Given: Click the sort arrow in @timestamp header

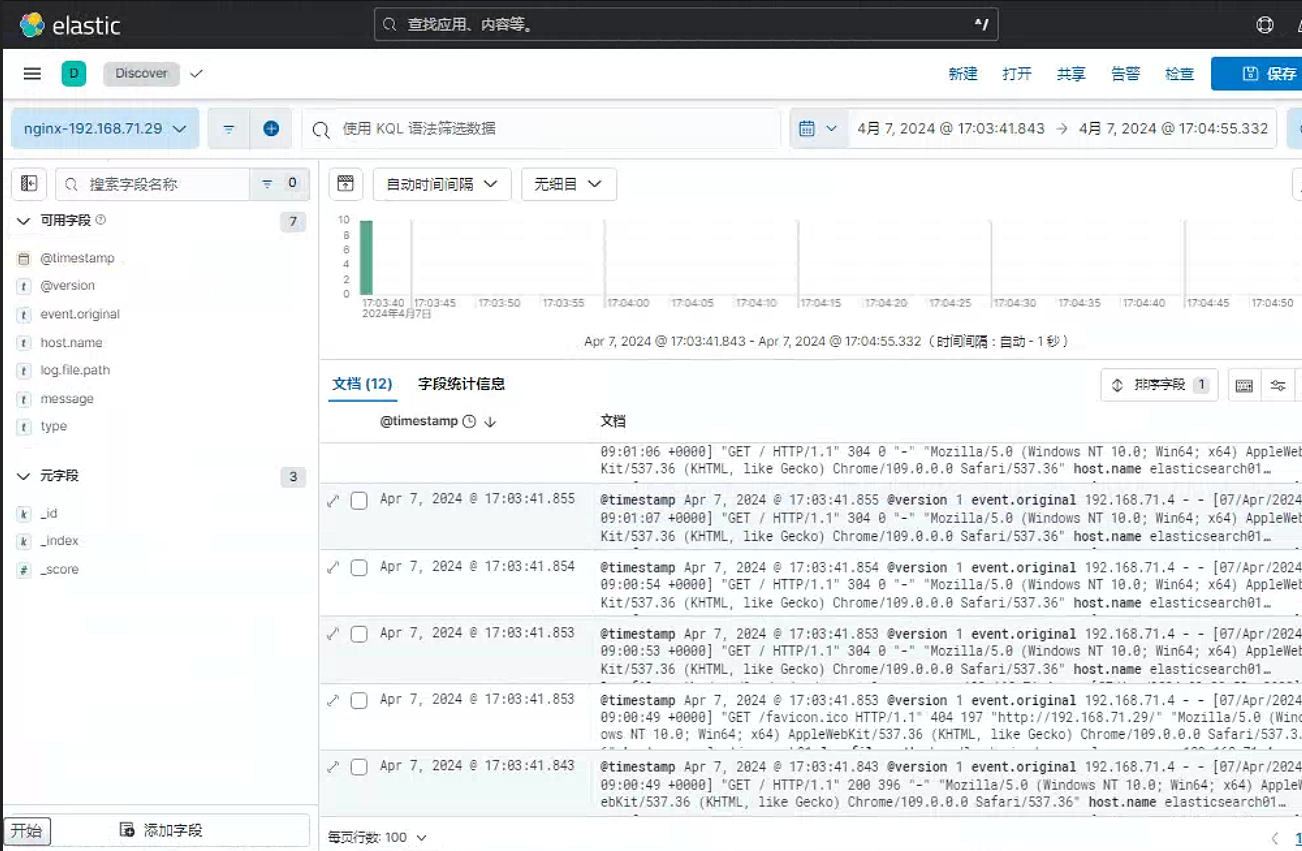Looking at the screenshot, I should point(490,422).
